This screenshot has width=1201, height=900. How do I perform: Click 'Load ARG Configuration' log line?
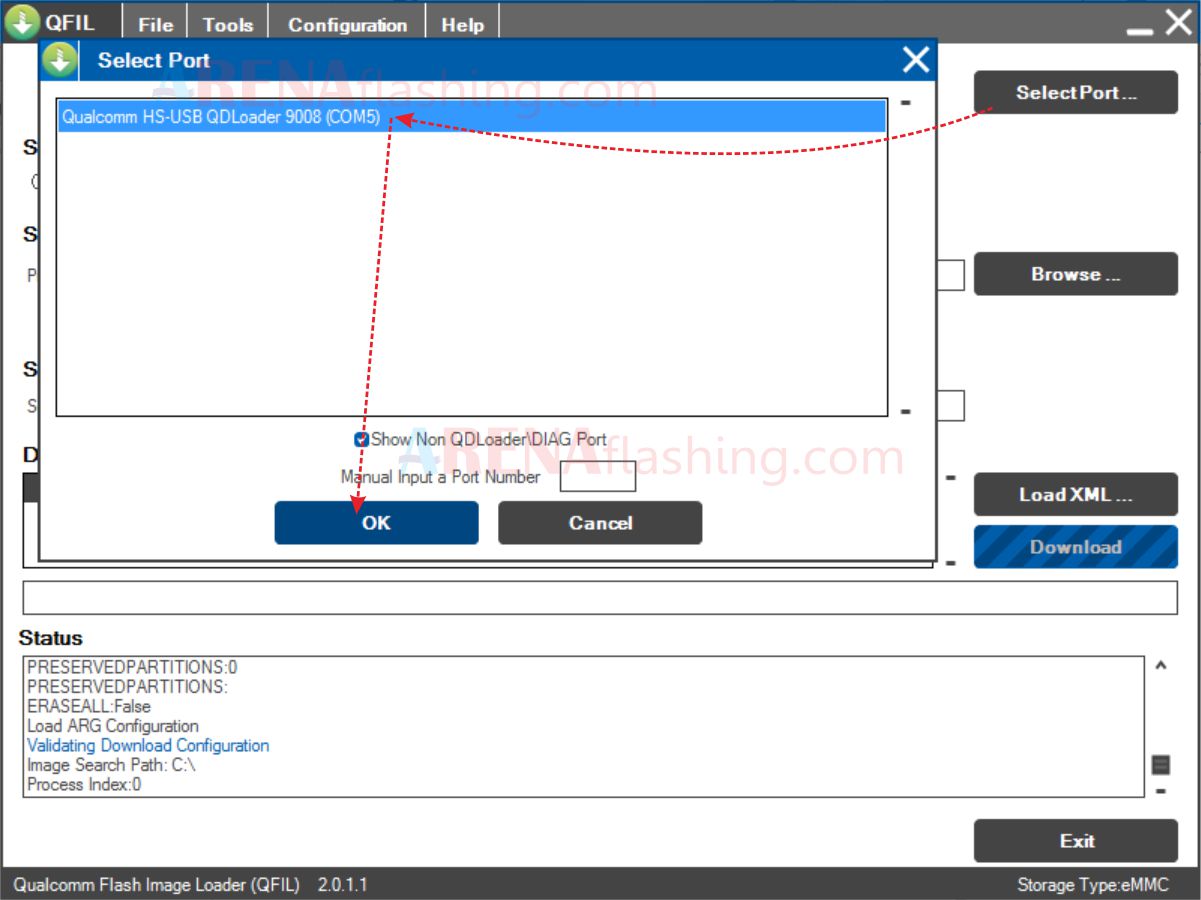(113, 726)
